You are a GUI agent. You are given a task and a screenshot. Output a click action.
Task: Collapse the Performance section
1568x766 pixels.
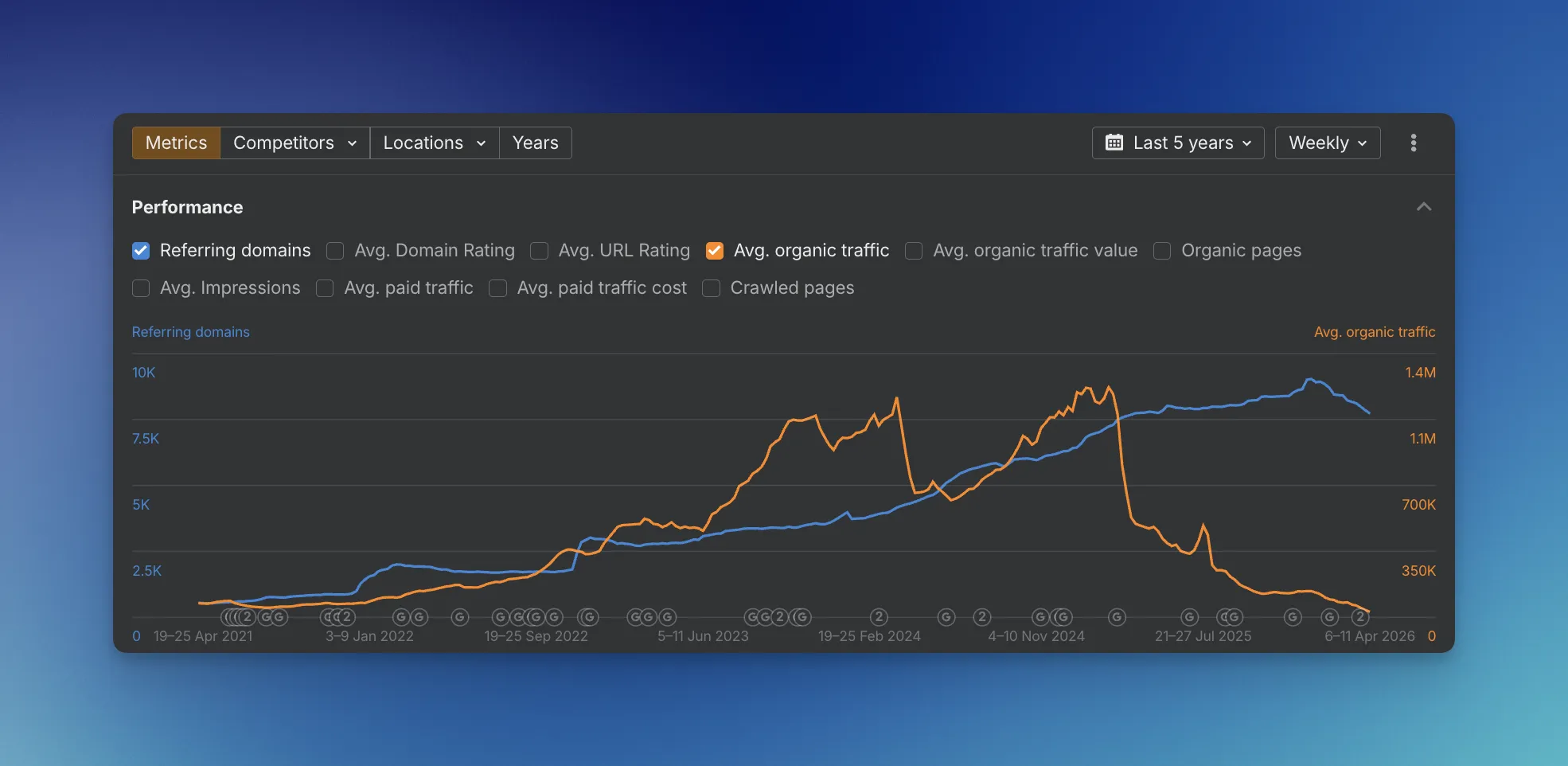click(1425, 206)
